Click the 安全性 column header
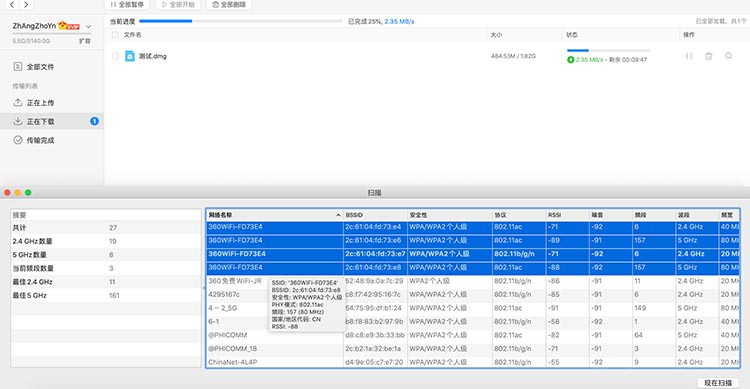750x389 pixels. click(x=450, y=215)
